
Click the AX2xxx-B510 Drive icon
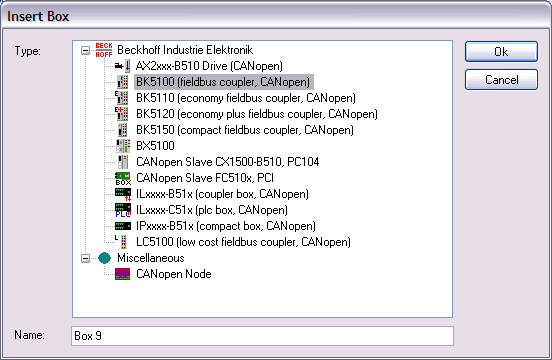[x=123, y=66]
